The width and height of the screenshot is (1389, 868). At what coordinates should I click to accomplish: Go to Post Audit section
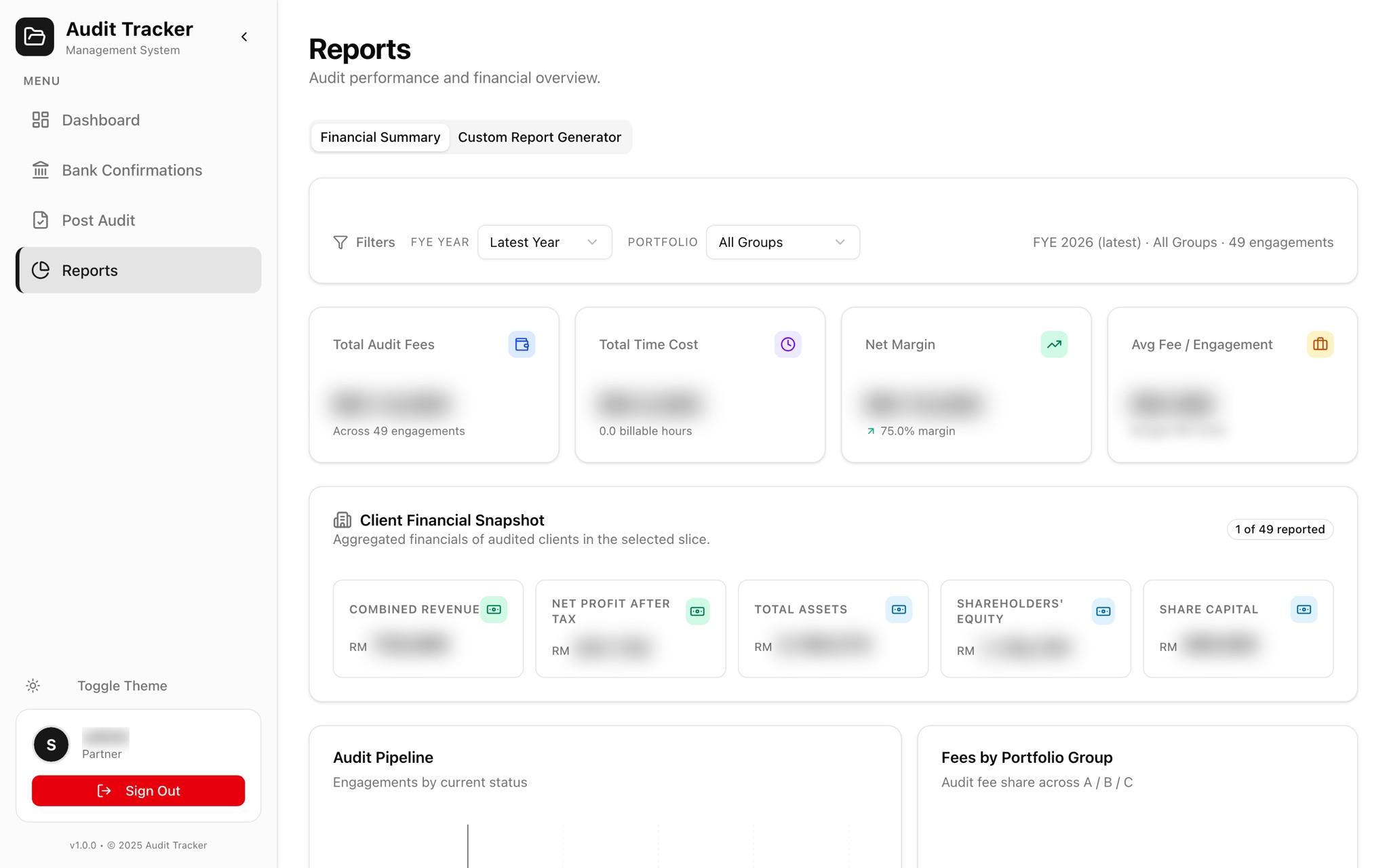pyautogui.click(x=138, y=220)
